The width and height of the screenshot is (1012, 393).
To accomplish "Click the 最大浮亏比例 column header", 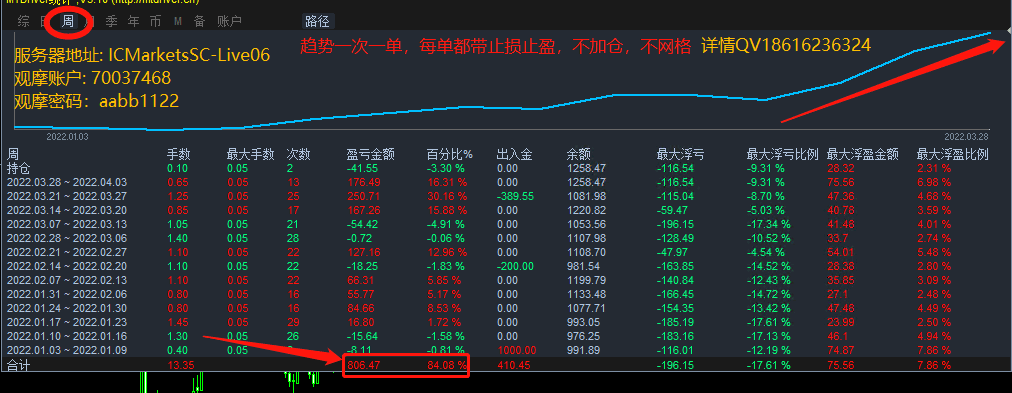I will (782, 154).
